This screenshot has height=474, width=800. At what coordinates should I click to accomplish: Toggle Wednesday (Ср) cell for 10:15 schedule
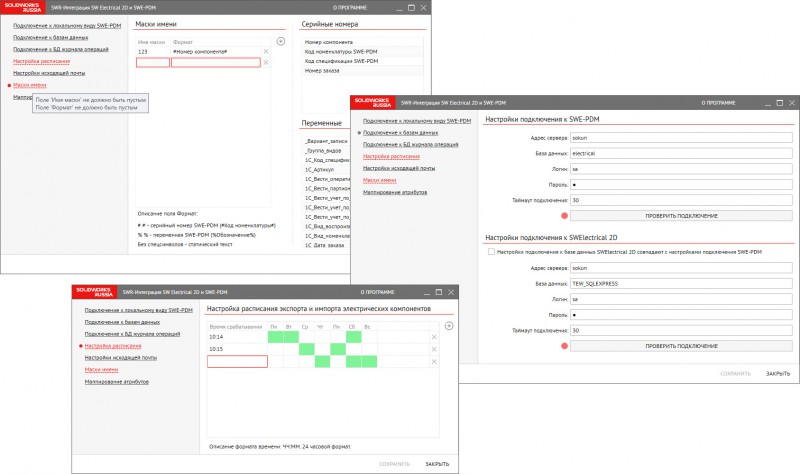pos(307,349)
